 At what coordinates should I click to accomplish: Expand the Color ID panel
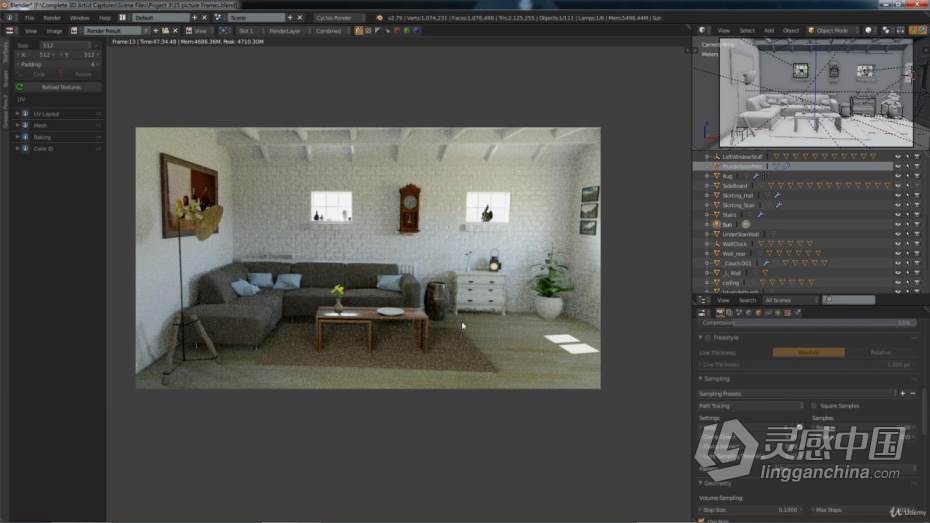(17, 149)
